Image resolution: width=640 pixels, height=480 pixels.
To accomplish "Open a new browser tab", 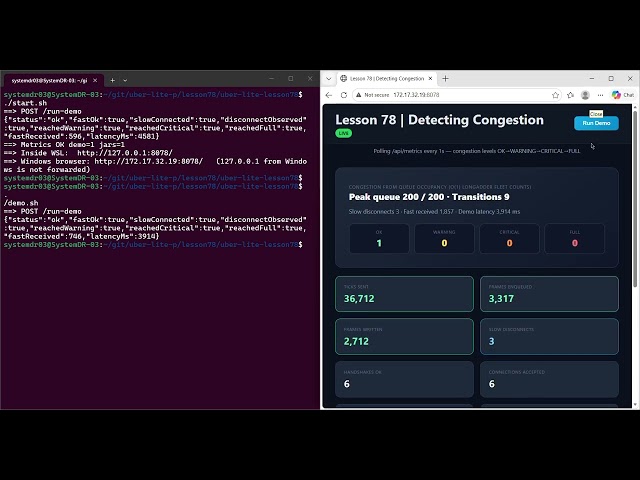I will [x=445, y=79].
